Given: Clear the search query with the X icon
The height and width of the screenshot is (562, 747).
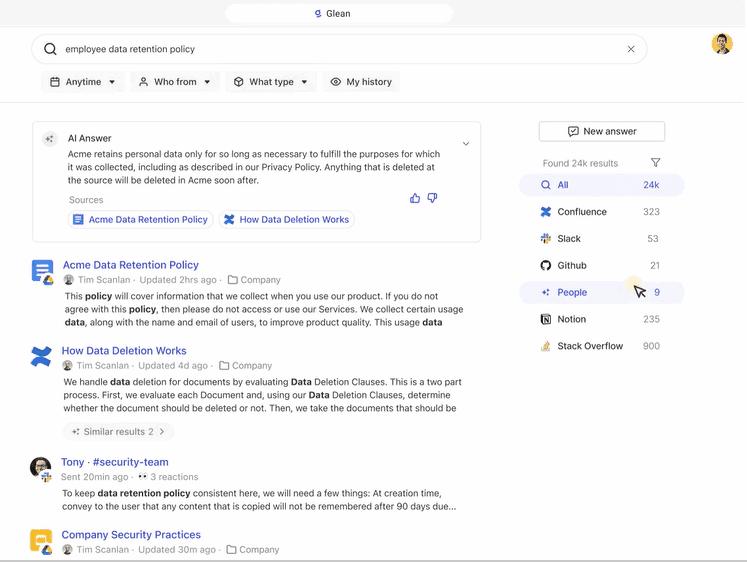Looking at the screenshot, I should 631,49.
